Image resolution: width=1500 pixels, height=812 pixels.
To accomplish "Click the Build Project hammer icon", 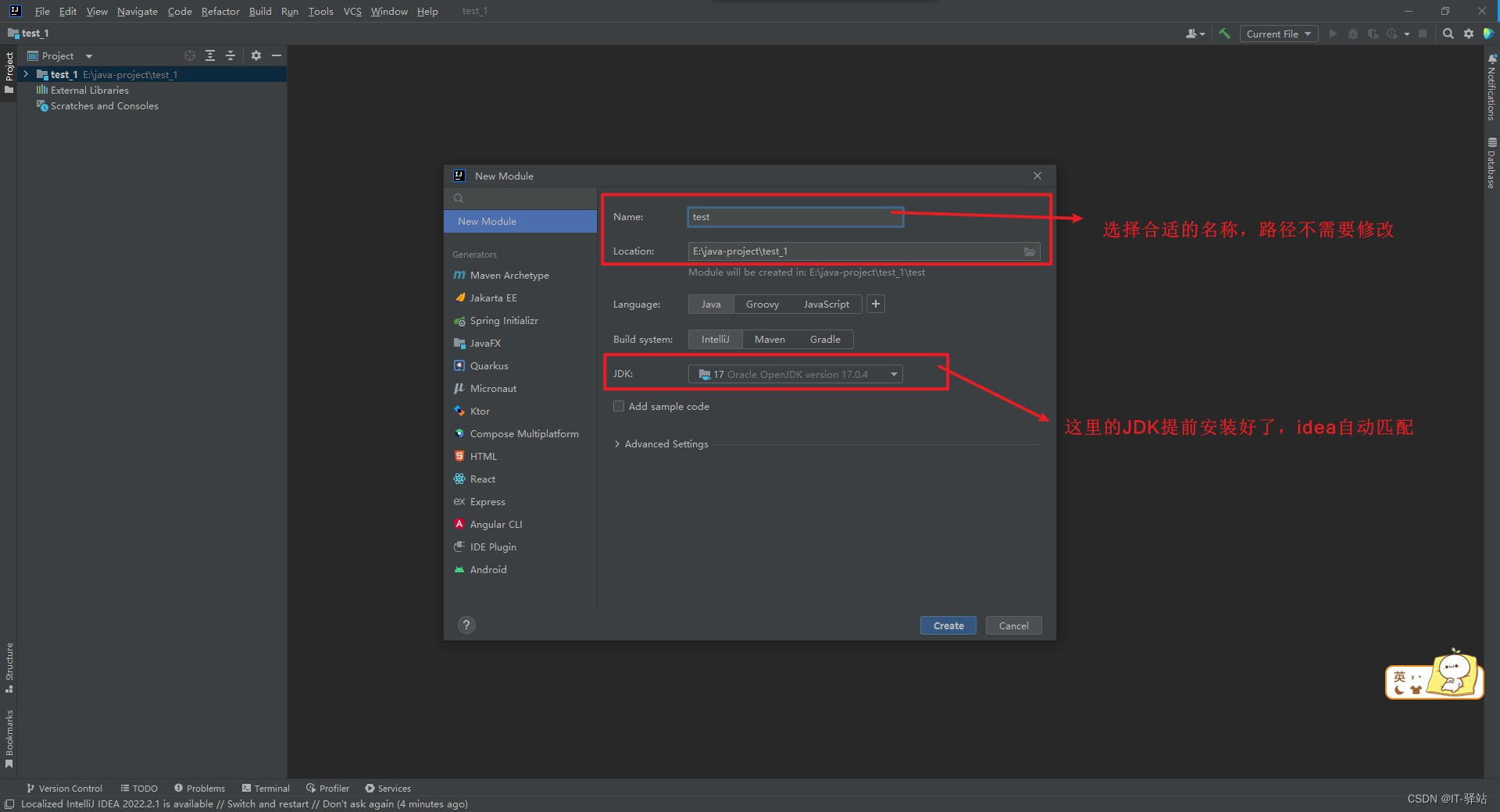I will click(1224, 34).
